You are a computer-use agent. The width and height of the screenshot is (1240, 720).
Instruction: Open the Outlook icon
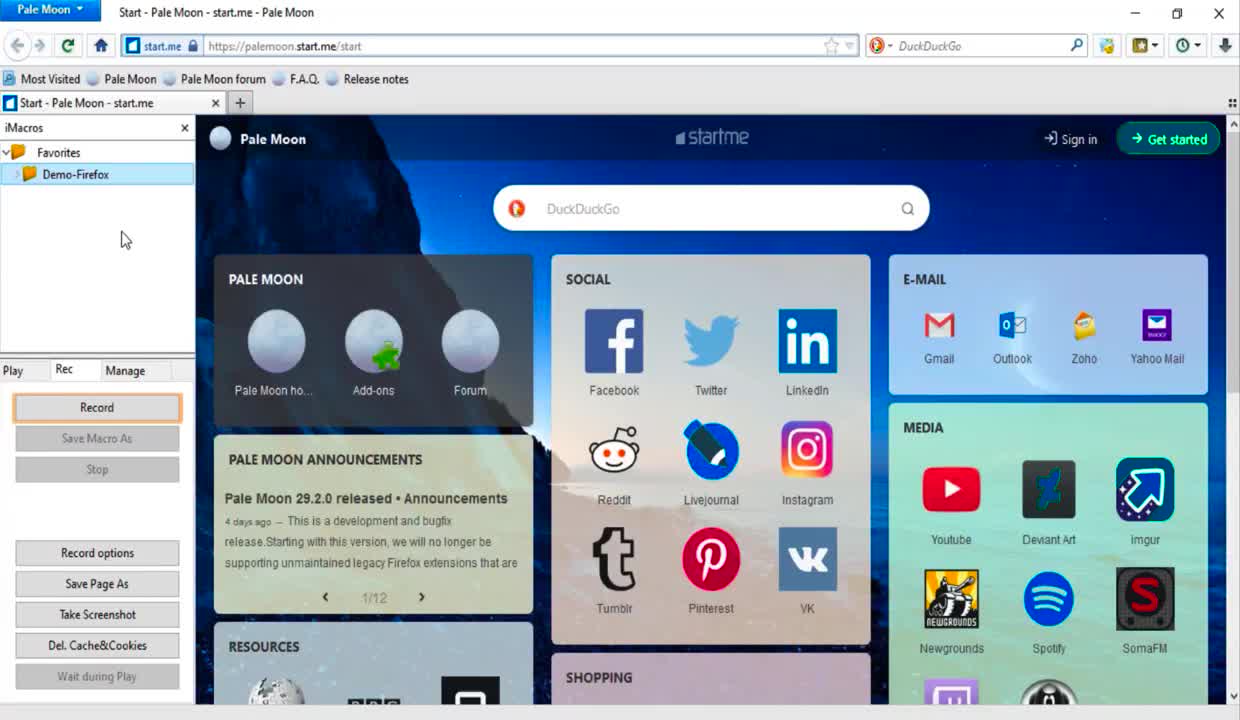click(x=1012, y=325)
